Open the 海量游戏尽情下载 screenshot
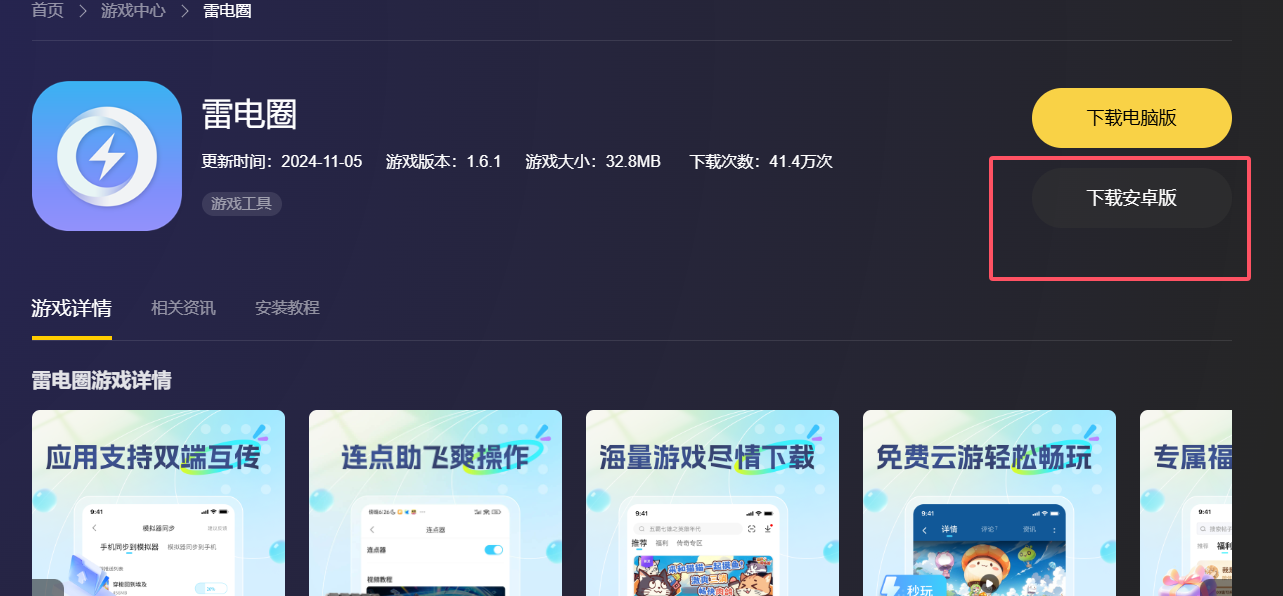This screenshot has height=596, width=1283. 712,503
